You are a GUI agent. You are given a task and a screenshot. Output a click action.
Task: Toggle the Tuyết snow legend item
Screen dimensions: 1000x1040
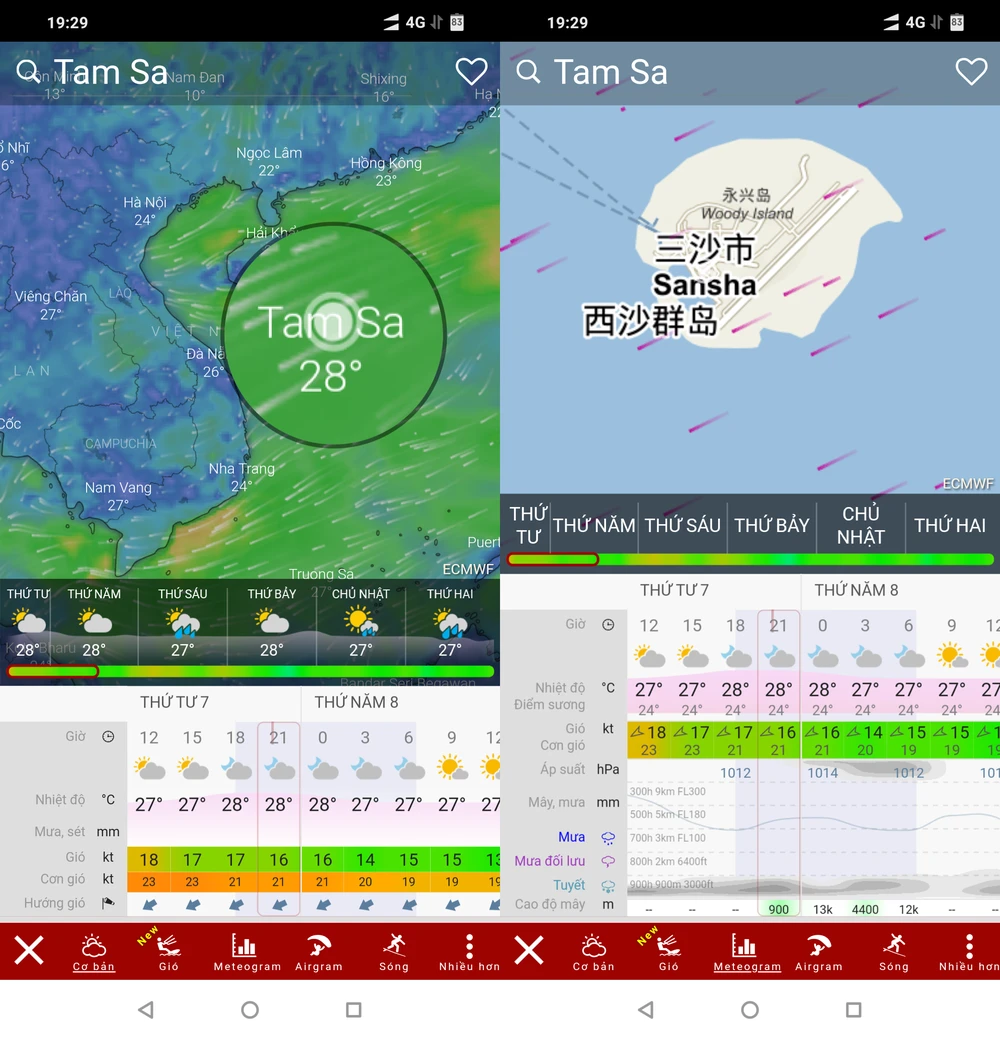tap(608, 886)
